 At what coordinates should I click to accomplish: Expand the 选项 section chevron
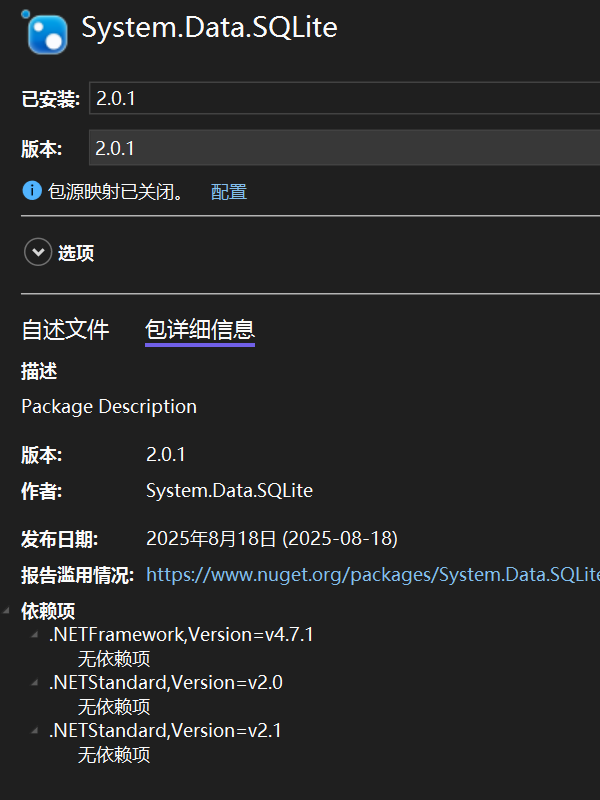(38, 252)
